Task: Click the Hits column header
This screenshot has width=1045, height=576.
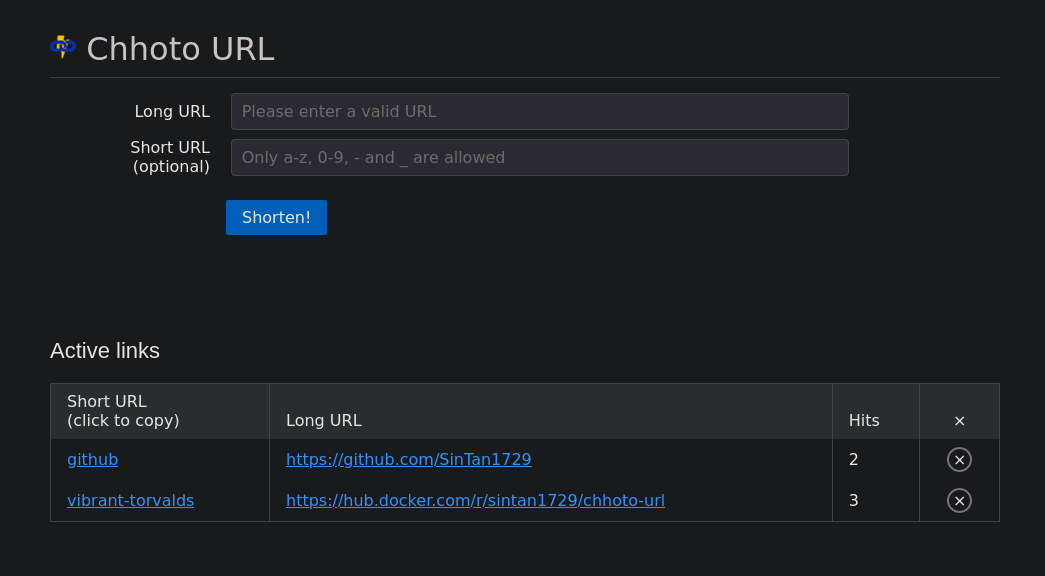Action: (x=864, y=421)
